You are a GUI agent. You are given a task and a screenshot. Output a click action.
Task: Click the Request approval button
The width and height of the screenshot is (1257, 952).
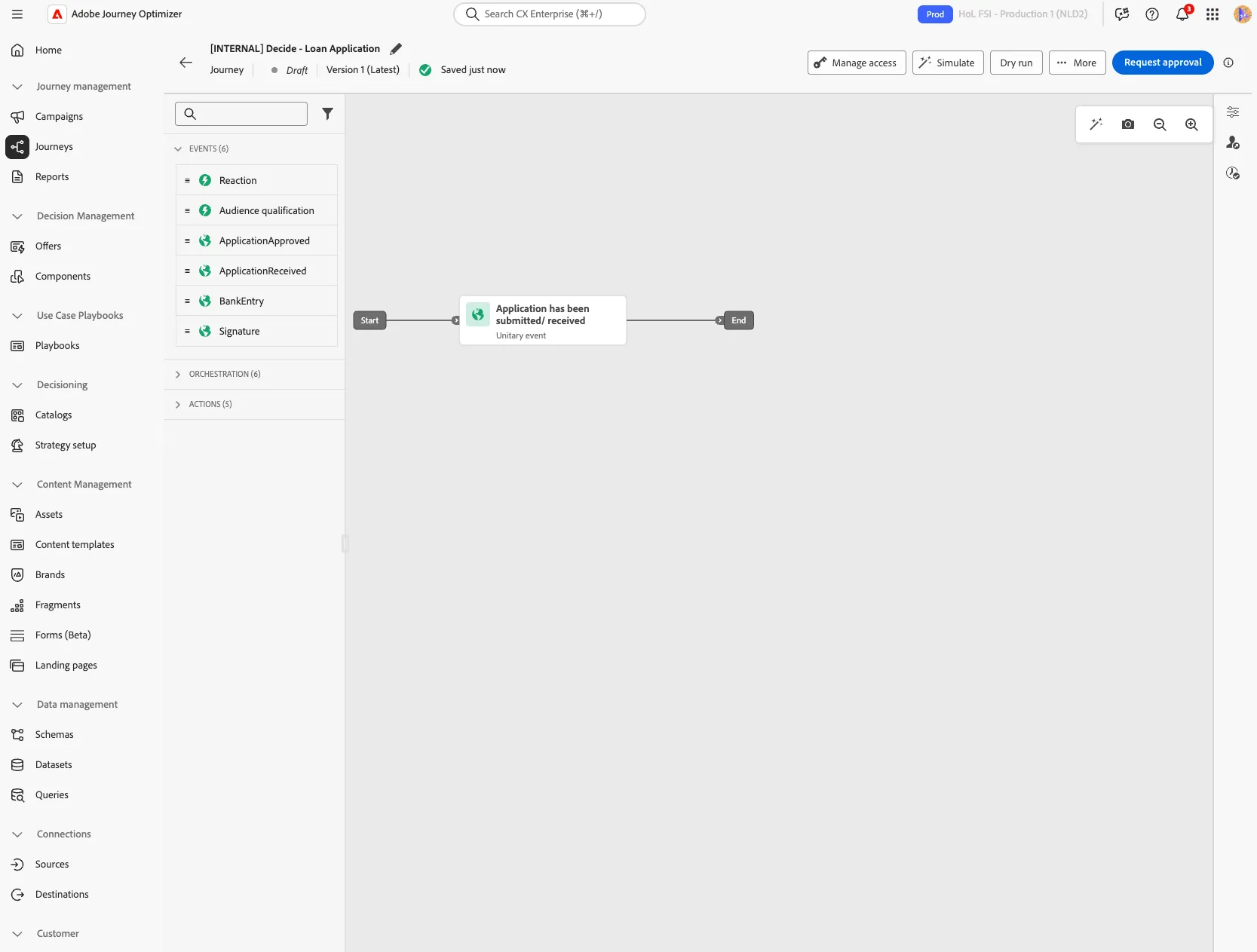point(1163,63)
